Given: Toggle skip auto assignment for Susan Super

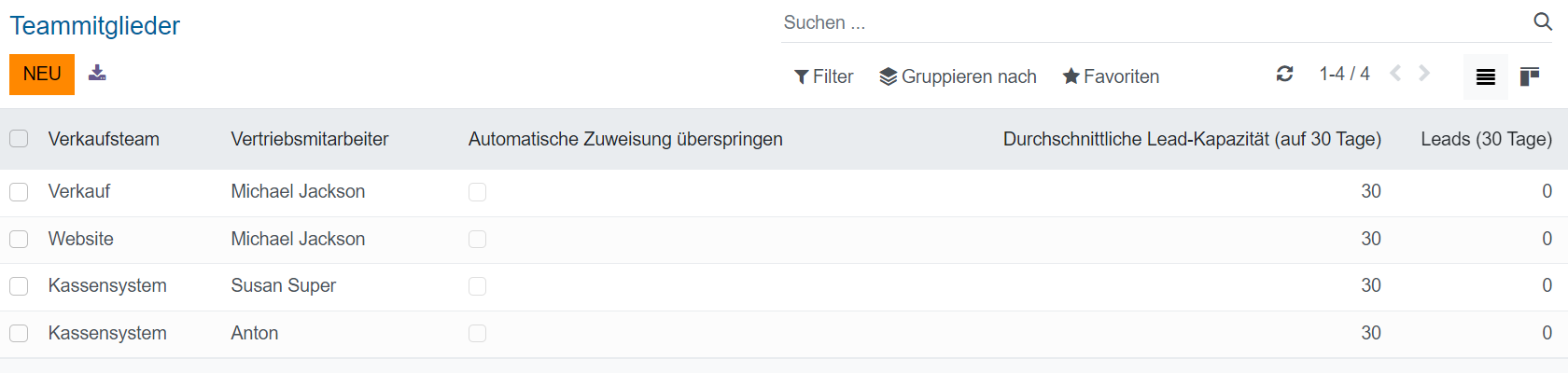Looking at the screenshot, I should [x=477, y=286].
